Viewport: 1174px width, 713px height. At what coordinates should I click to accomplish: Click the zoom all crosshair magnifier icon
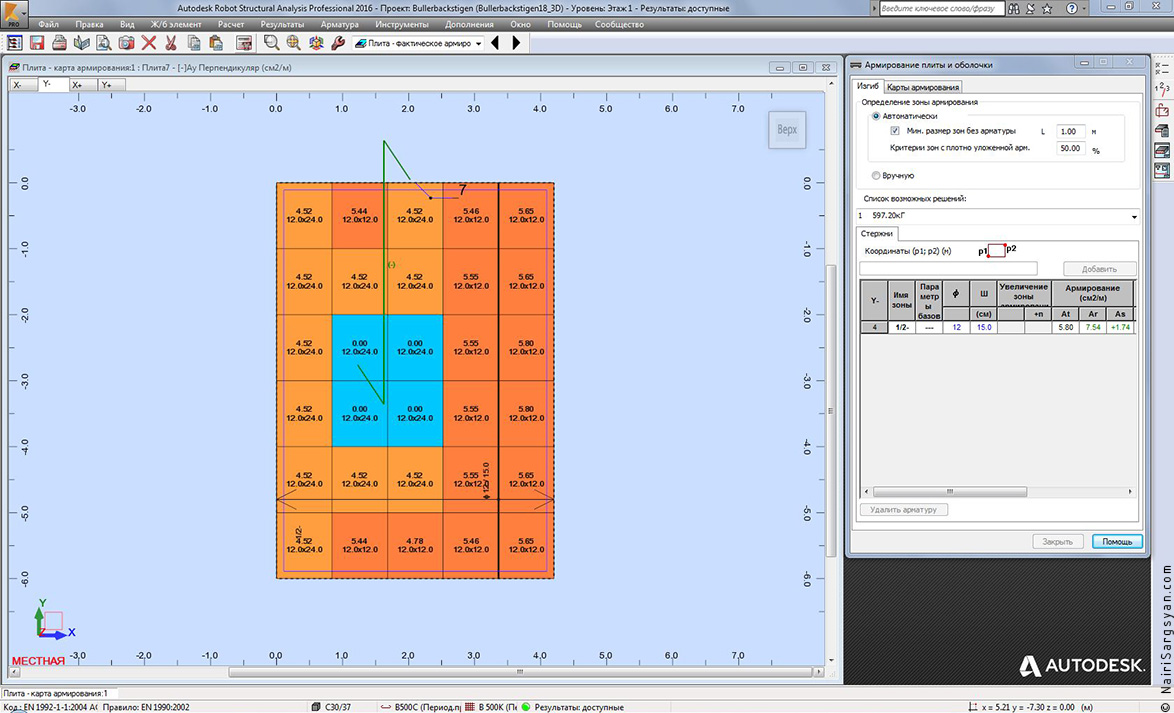[x=294, y=43]
